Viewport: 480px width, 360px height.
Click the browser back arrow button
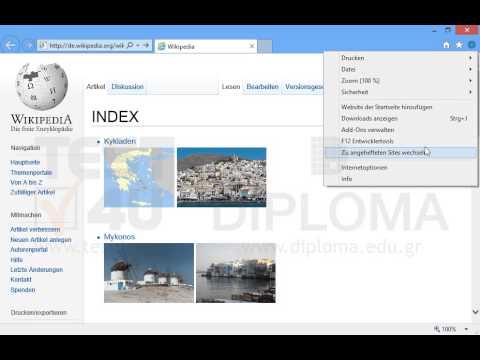tap(11, 45)
